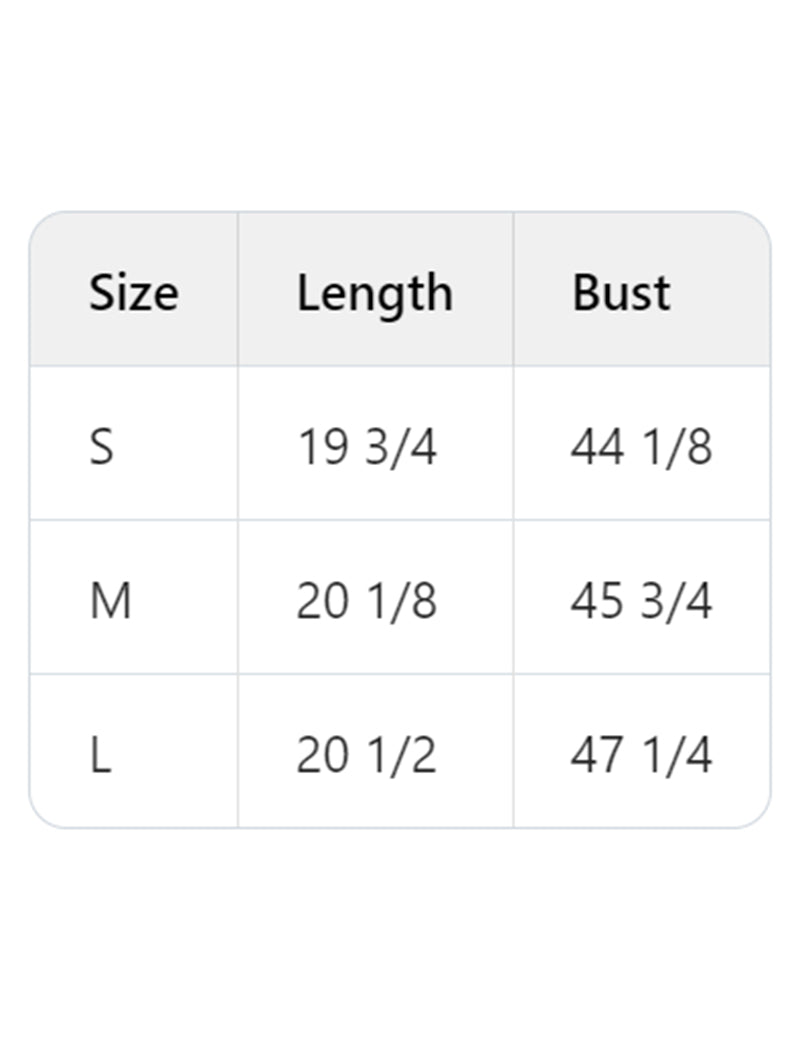This screenshot has height=1050, width=800.
Task: Select the bust measurement for size S
Action: pos(641,447)
